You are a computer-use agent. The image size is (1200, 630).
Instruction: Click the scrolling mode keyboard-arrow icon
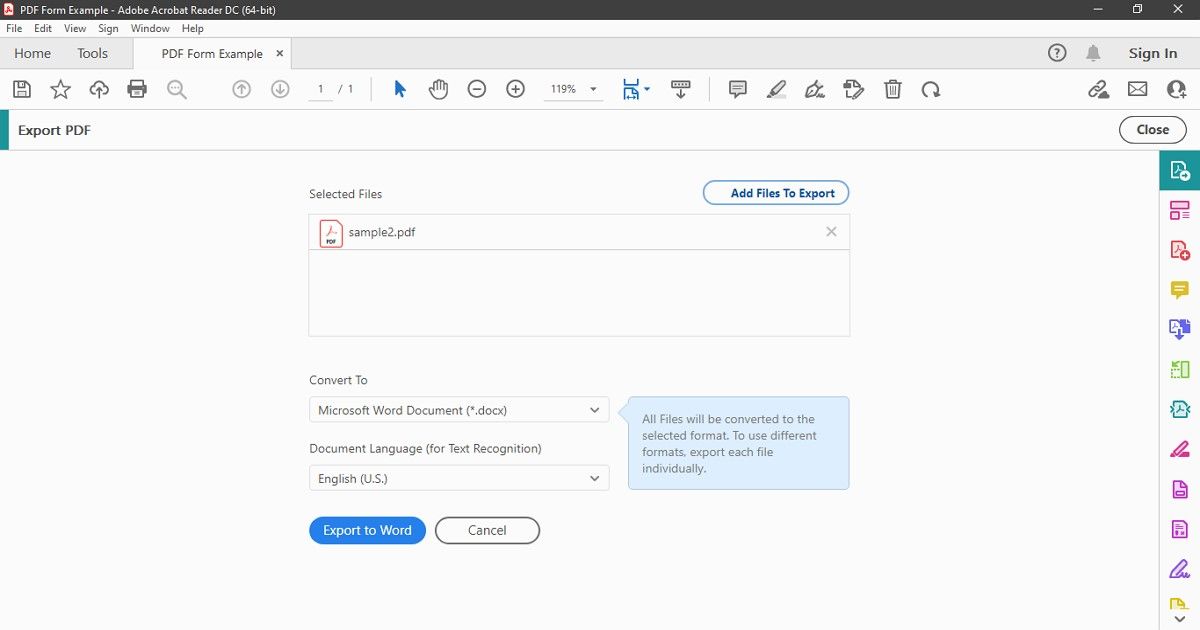point(681,89)
